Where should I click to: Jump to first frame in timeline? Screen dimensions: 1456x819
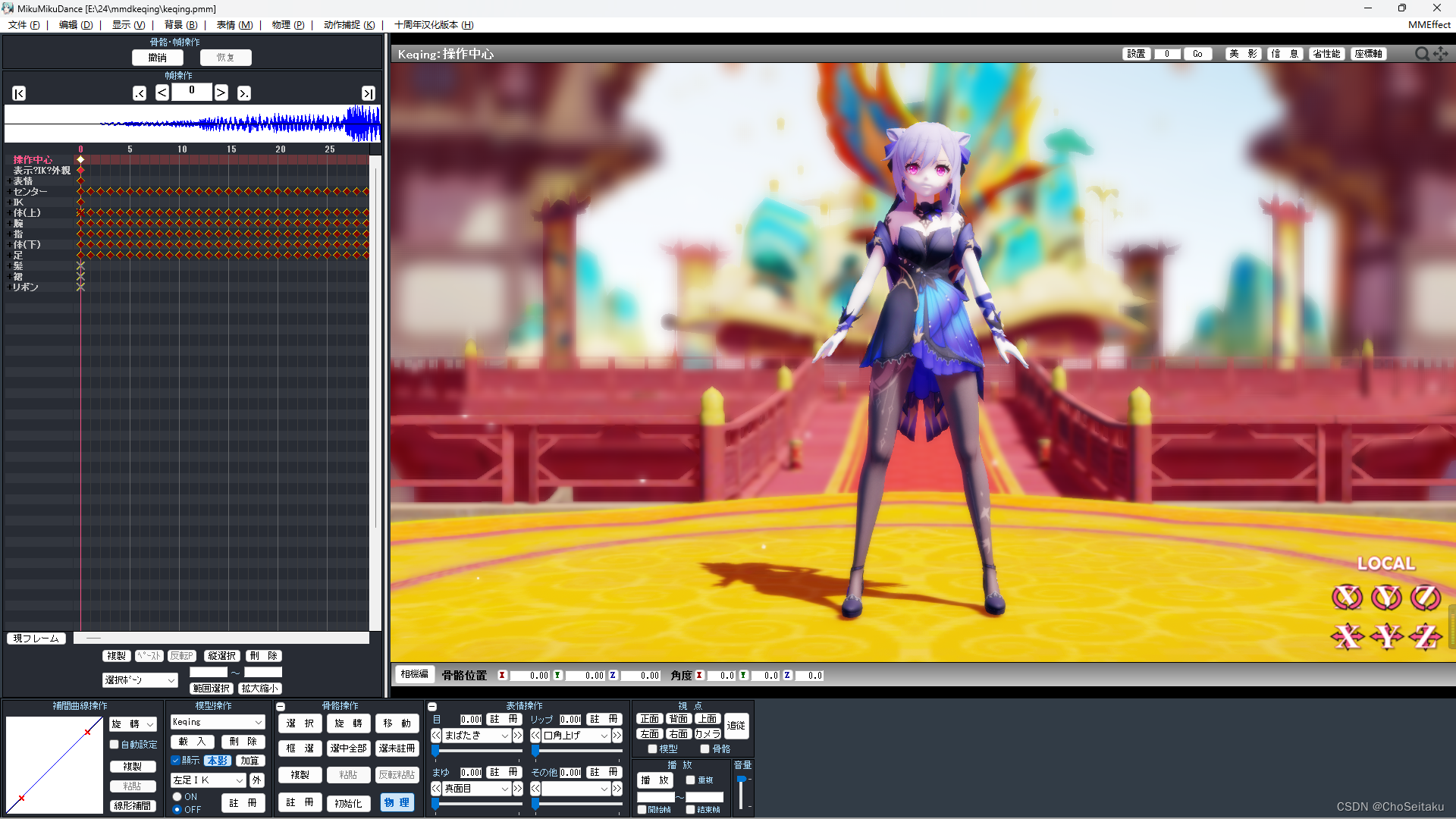point(19,93)
